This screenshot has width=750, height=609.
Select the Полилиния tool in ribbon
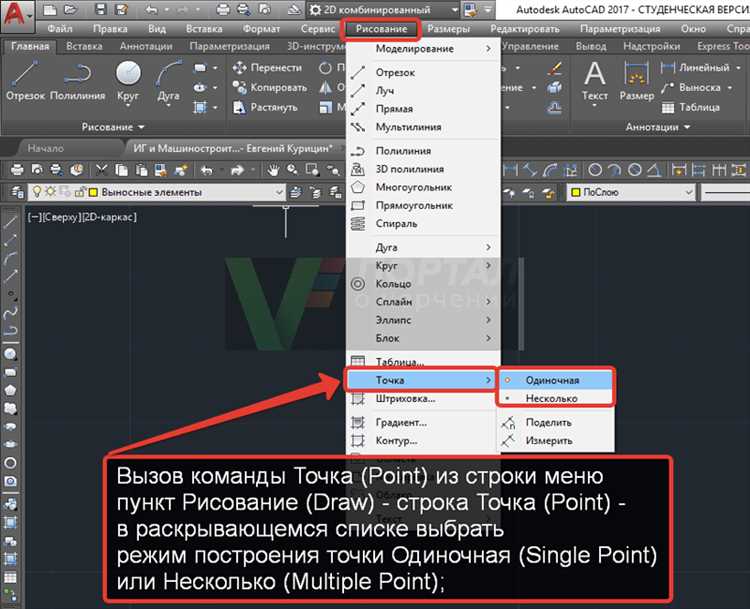[78, 81]
